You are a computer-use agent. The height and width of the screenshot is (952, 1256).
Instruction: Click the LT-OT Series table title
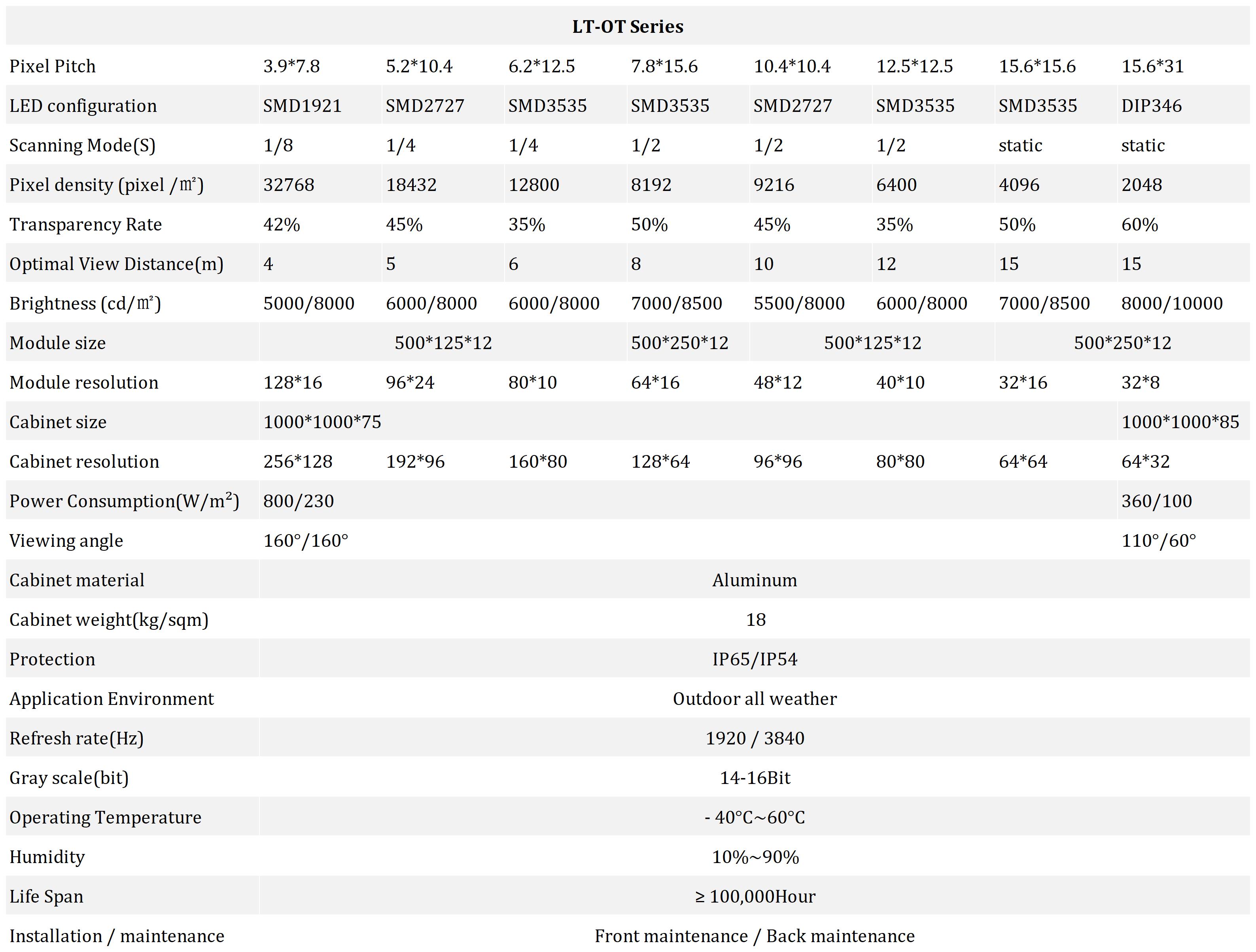click(x=628, y=26)
